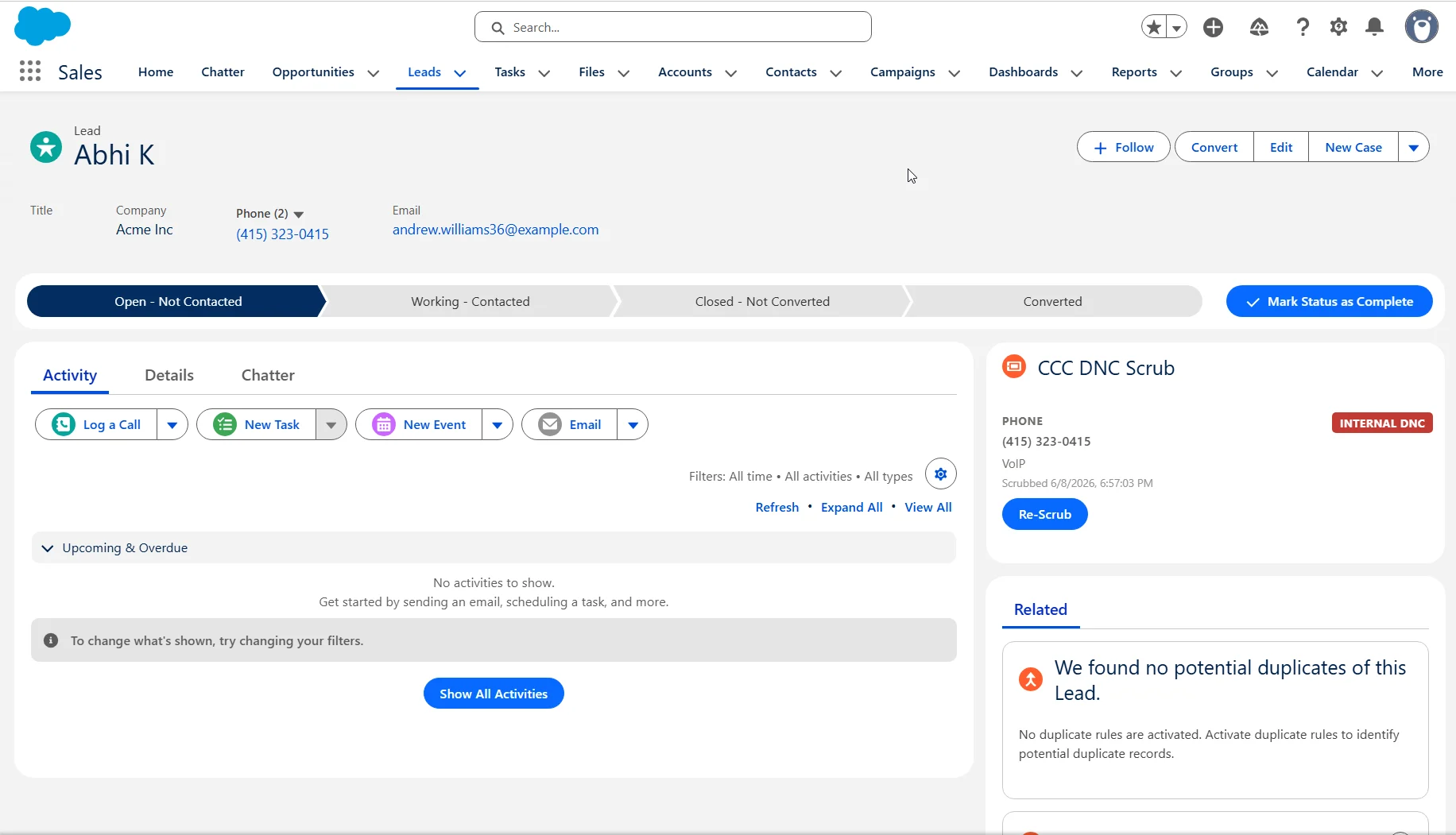Click Mark Status as Complete

click(x=1330, y=301)
